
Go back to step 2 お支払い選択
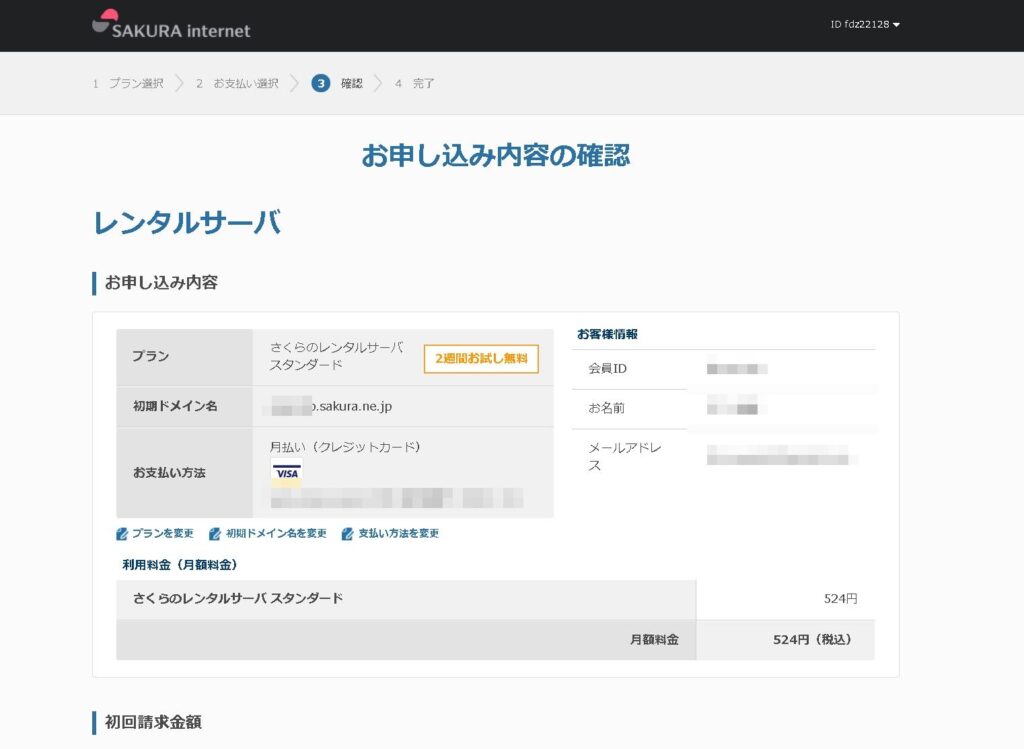click(x=237, y=84)
